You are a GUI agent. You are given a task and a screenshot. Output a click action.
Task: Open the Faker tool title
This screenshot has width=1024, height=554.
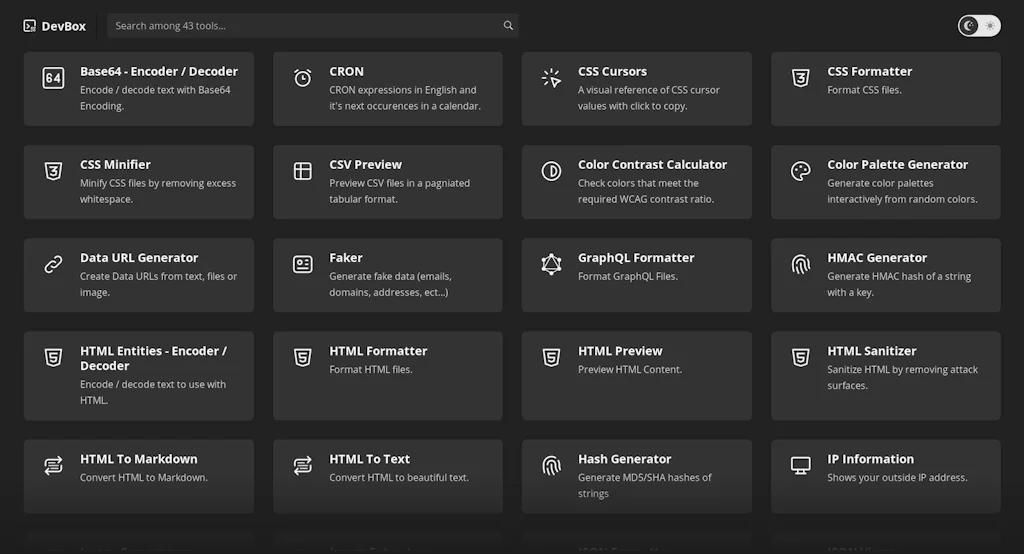point(345,257)
